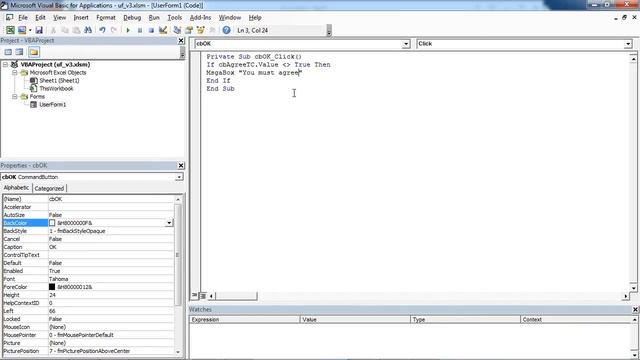Open the Add-Ins menu

(200, 18)
